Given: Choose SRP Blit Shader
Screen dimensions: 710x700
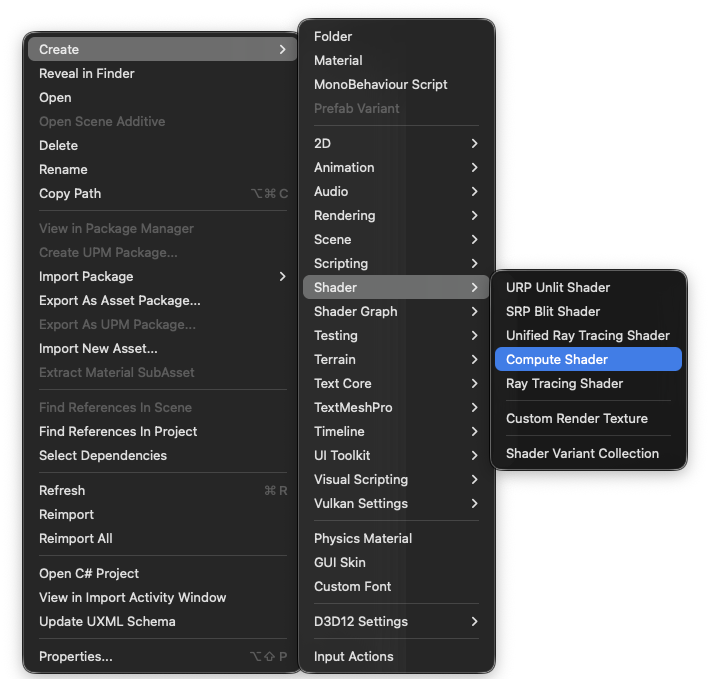Looking at the screenshot, I should pos(588,311).
